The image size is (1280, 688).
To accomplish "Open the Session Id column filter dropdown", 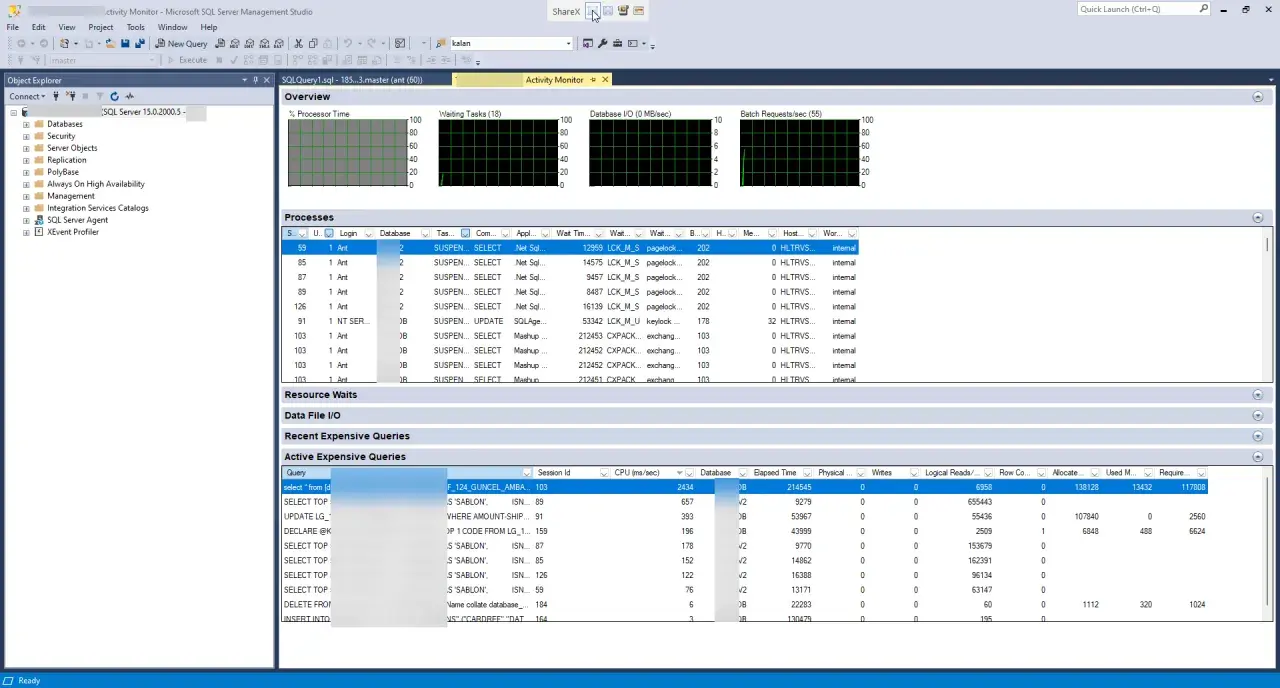I will point(604,473).
